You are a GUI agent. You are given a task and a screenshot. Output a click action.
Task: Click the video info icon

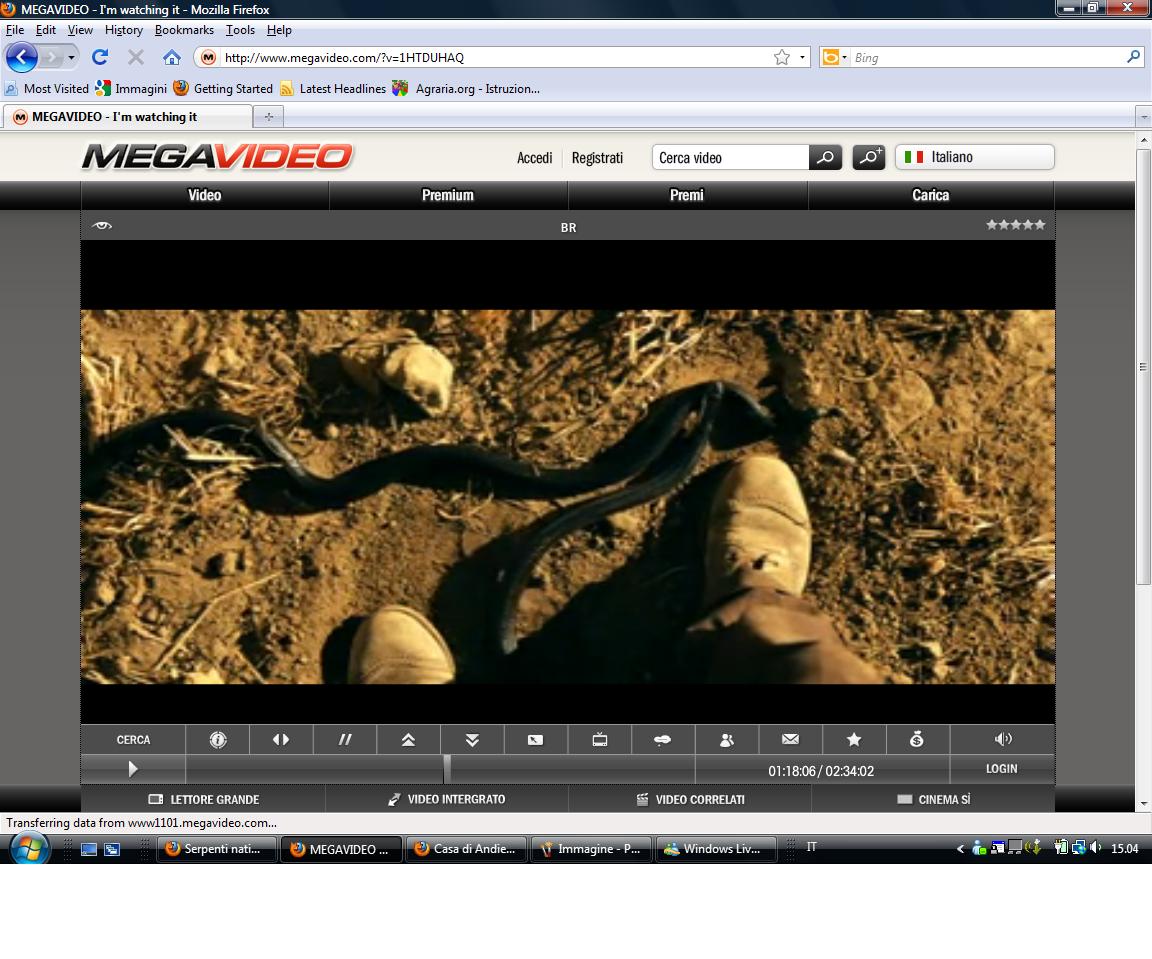pyautogui.click(x=218, y=740)
